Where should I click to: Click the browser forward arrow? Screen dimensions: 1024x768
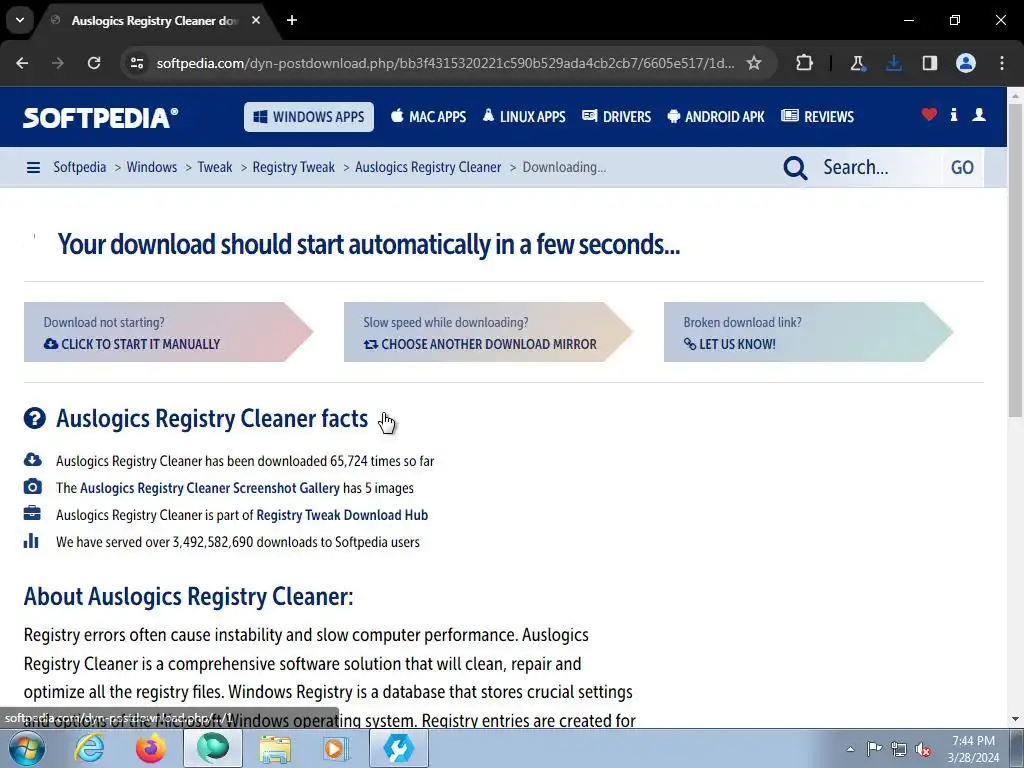point(57,63)
